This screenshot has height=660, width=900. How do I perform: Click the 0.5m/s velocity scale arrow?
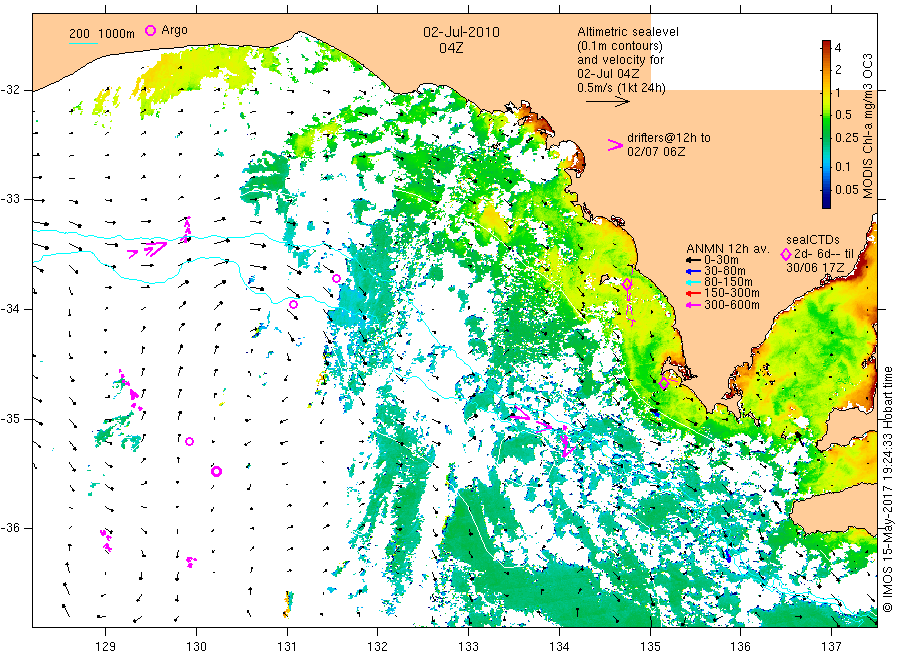click(x=607, y=102)
